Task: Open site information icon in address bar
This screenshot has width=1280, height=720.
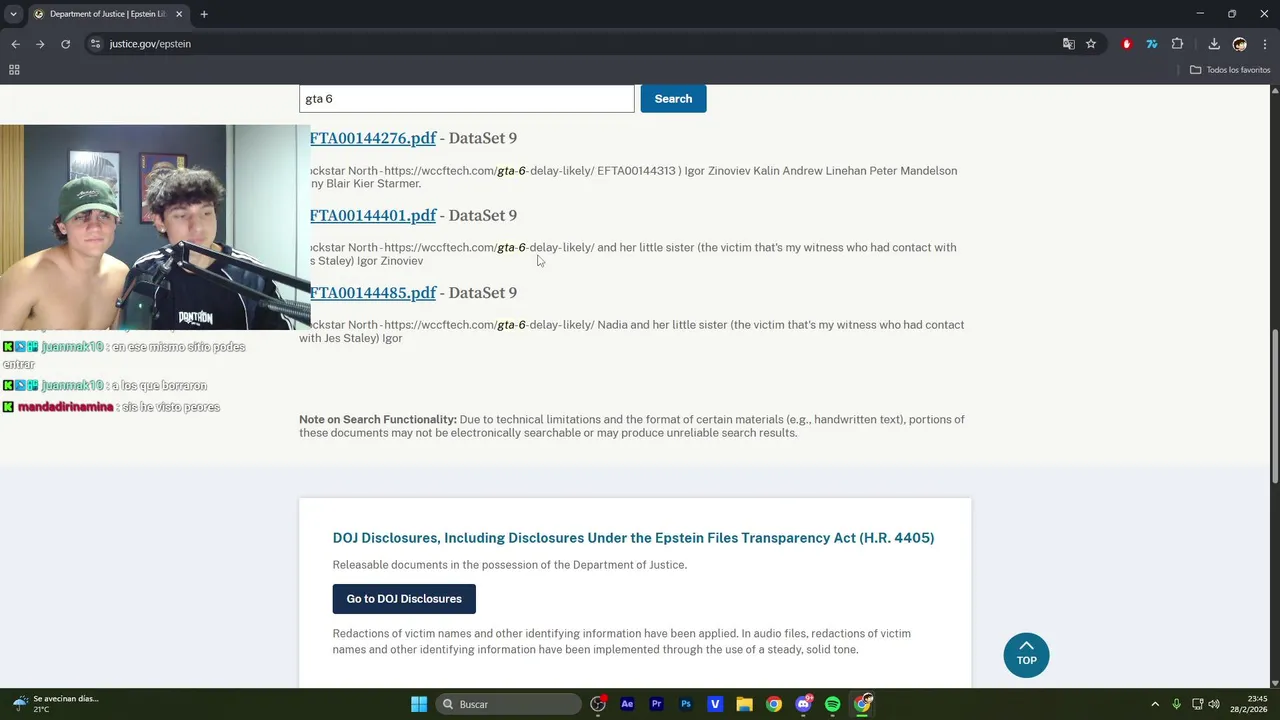Action: tap(95, 44)
